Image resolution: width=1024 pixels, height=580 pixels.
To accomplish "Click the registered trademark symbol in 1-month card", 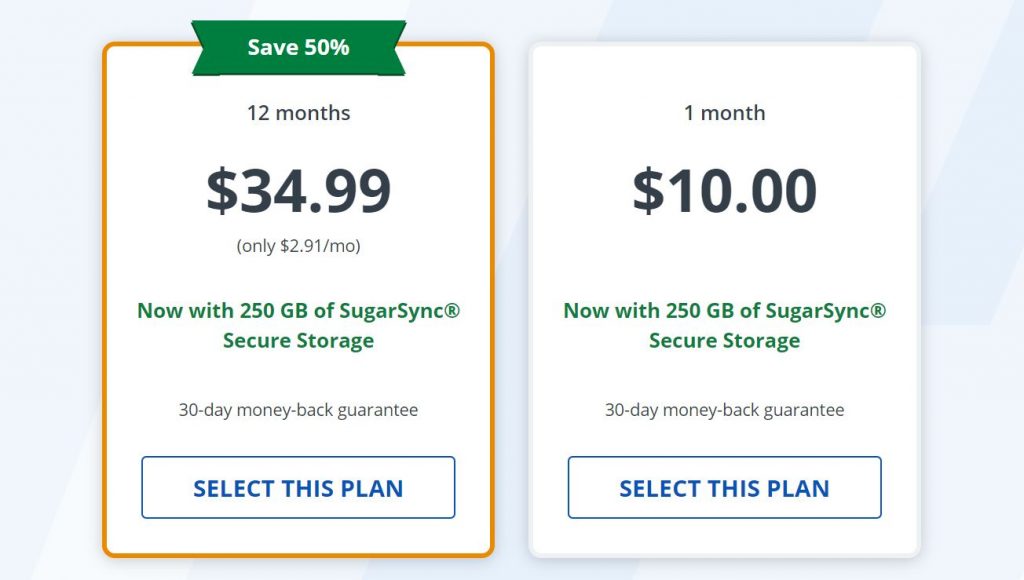I will 878,310.
